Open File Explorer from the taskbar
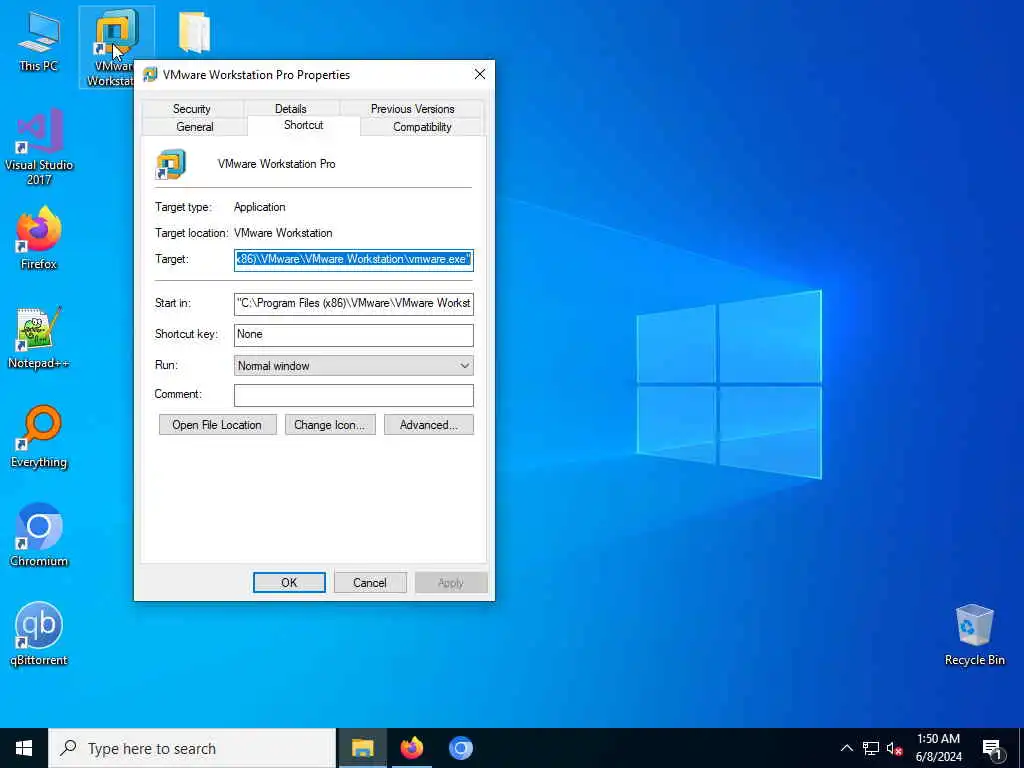Viewport: 1024px width, 768px height. coord(362,748)
